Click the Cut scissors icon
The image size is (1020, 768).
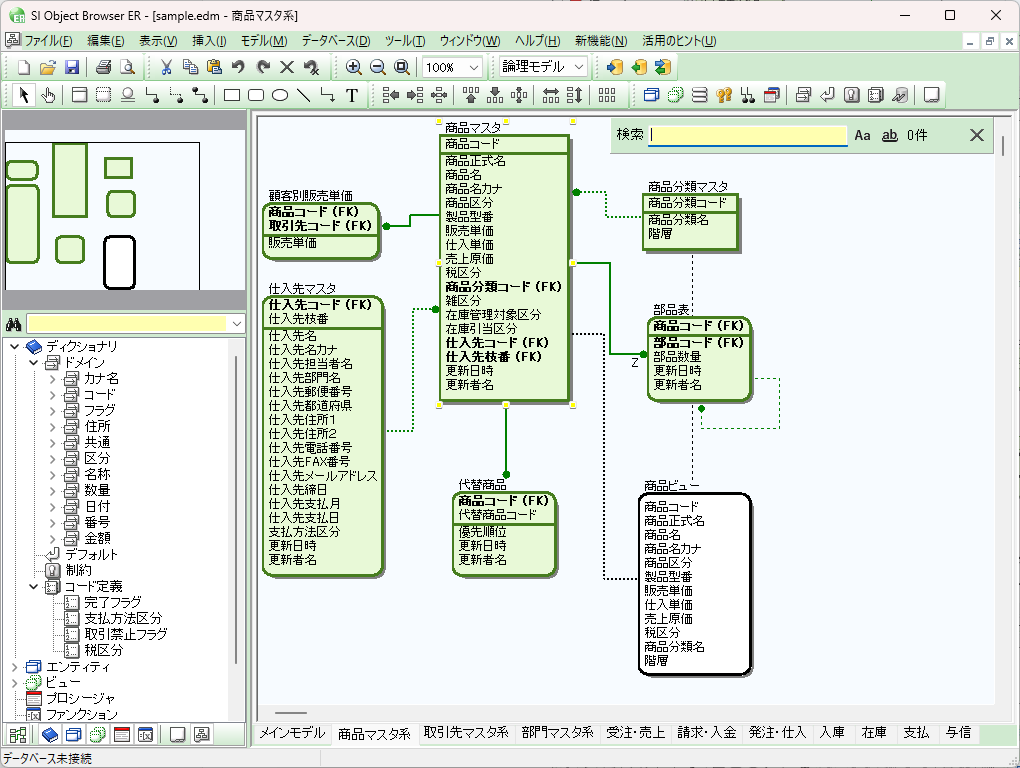(166, 67)
